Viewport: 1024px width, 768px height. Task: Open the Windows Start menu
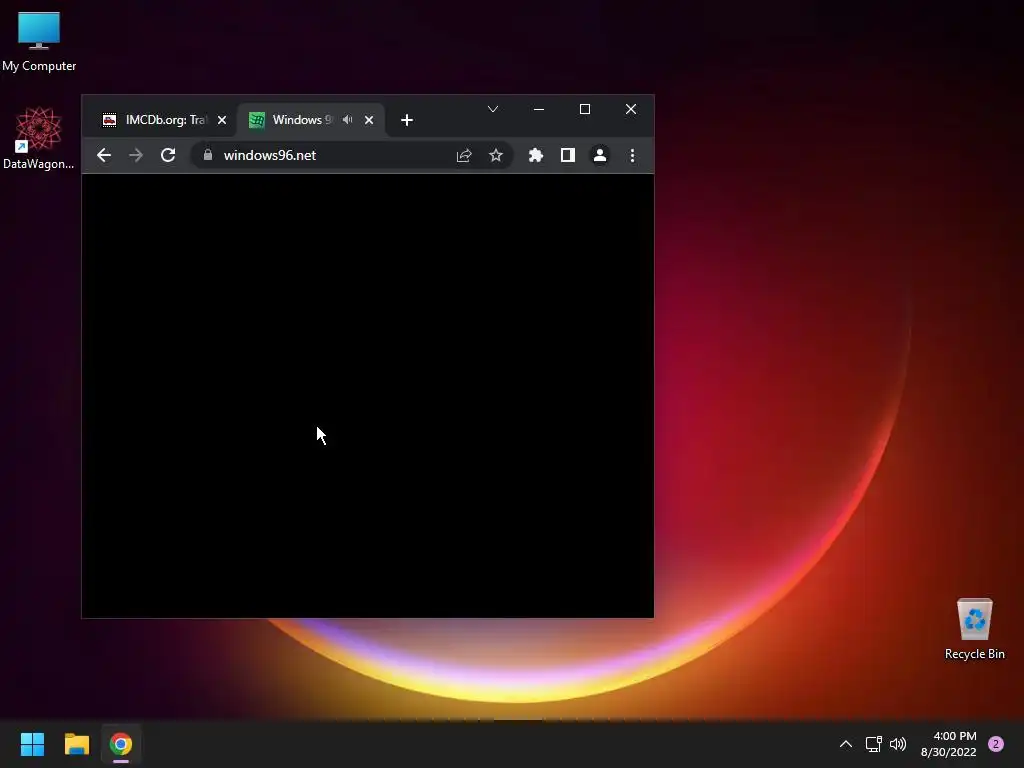(32, 744)
